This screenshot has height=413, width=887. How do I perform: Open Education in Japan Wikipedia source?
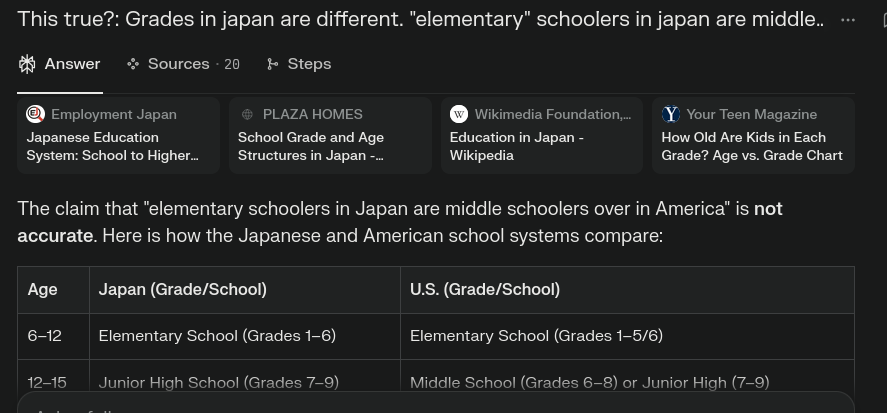pyautogui.click(x=542, y=135)
